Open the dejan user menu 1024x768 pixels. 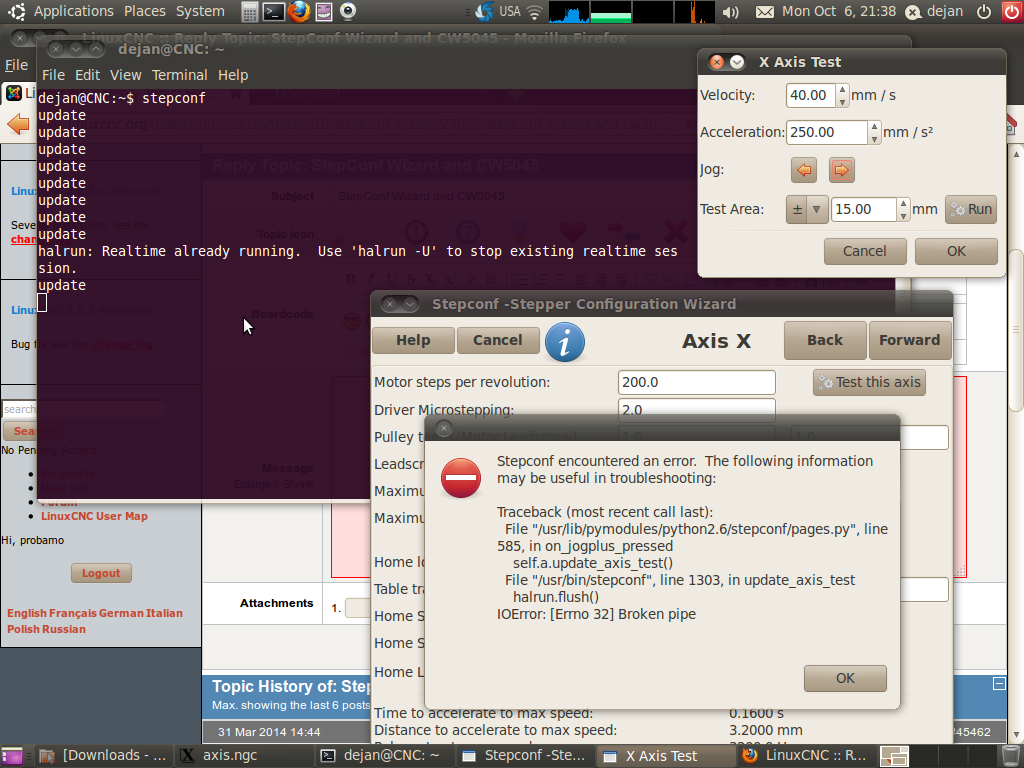point(934,11)
